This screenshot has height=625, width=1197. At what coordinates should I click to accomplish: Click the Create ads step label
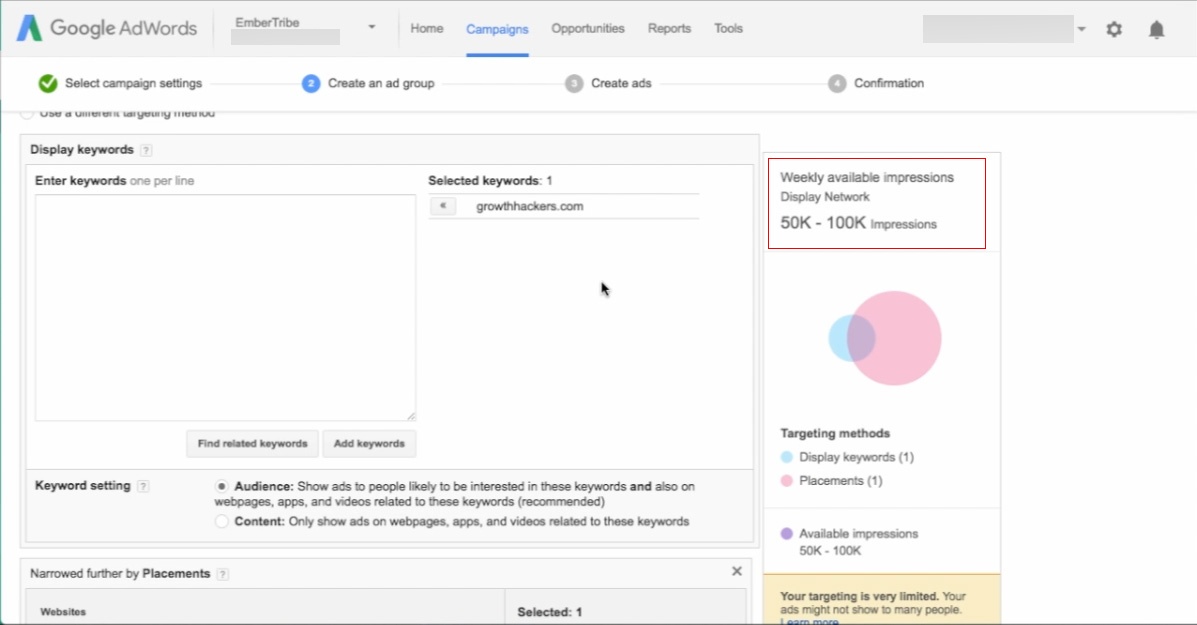(621, 83)
